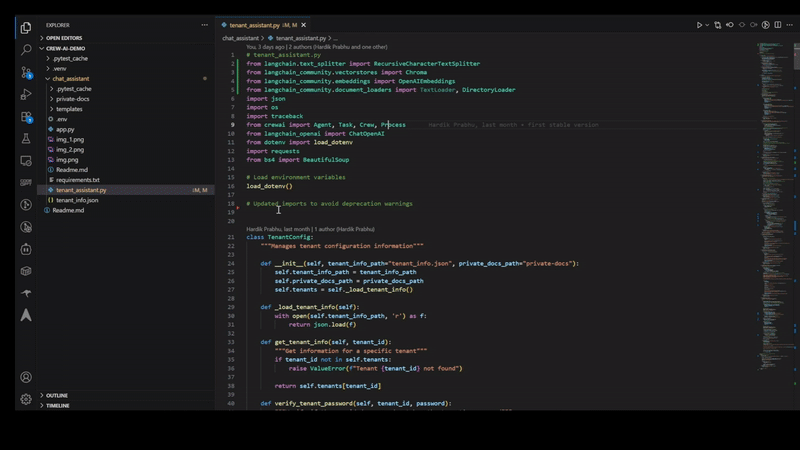Open the robot-face chat activity icon
This screenshot has height=450, width=800.
(x=26, y=249)
